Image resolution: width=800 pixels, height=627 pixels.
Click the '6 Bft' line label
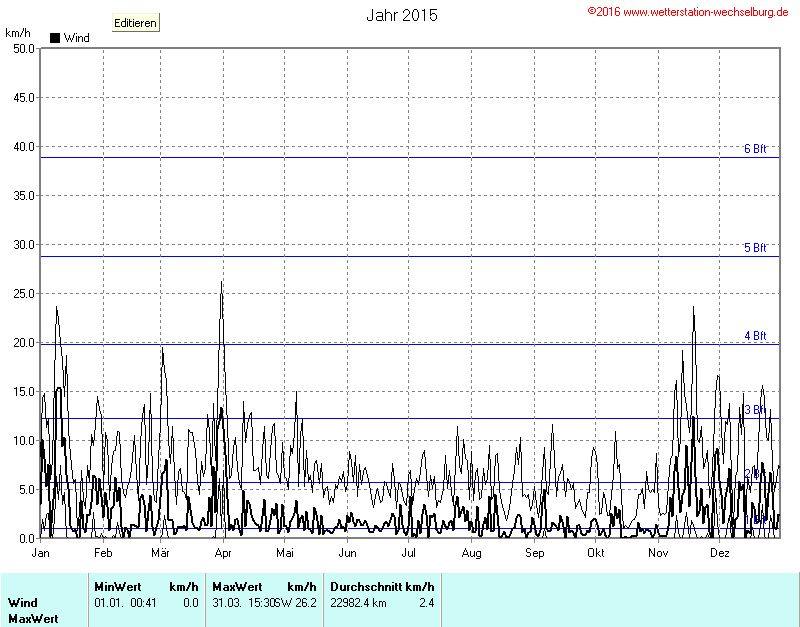click(x=755, y=148)
